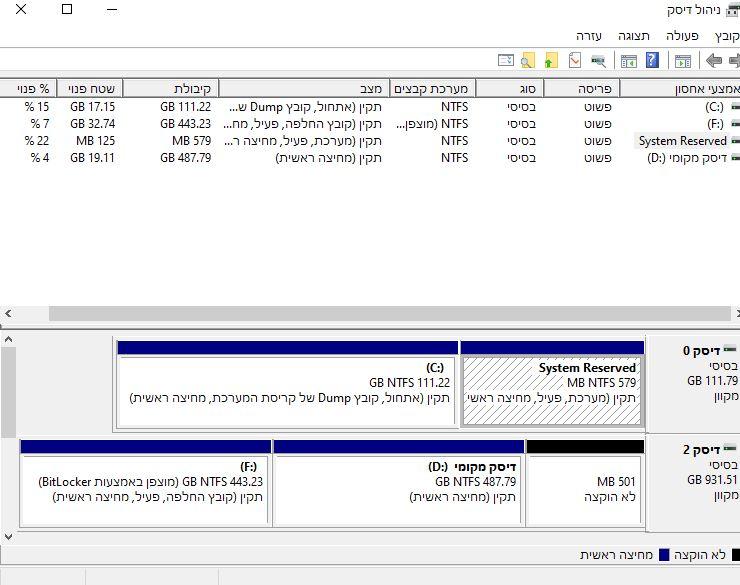The height and width of the screenshot is (585, 740).
Task: Click the % 7 free percentage cell
Action: (40, 124)
